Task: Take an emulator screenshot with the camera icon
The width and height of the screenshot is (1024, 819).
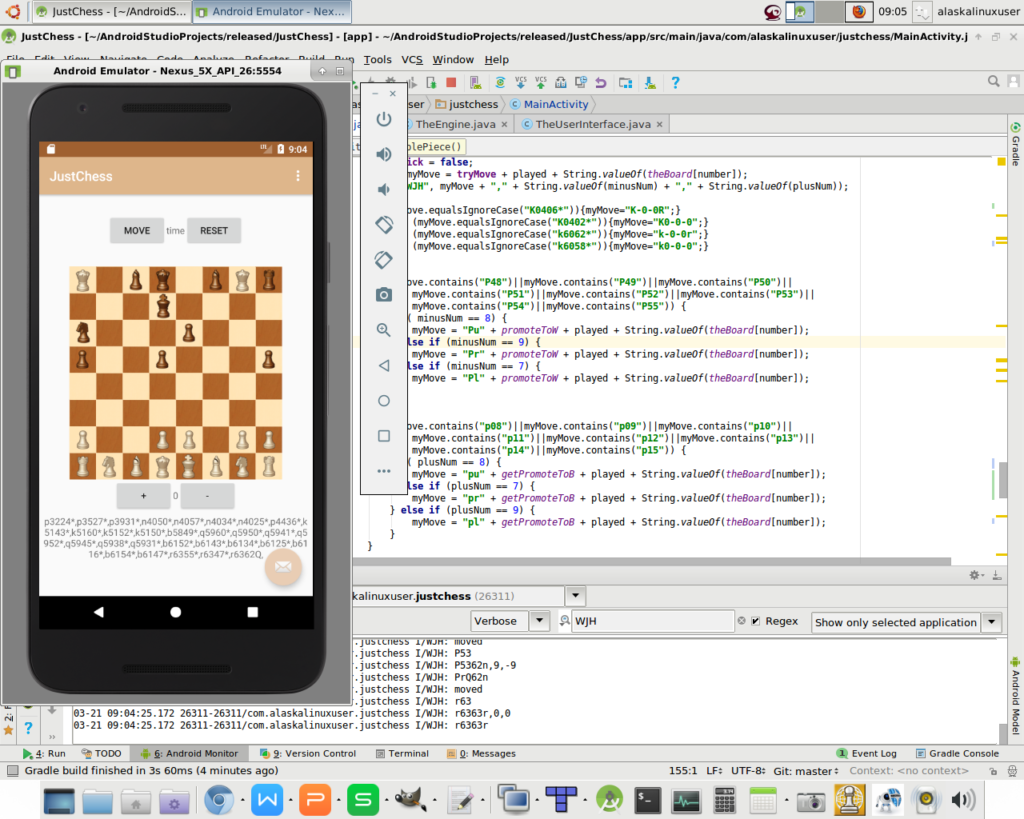Action: (x=384, y=294)
